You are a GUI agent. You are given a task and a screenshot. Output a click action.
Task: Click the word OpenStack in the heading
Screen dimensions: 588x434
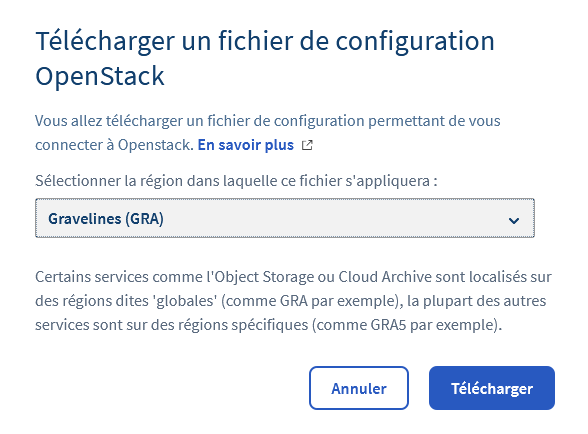pyautogui.click(x=100, y=76)
